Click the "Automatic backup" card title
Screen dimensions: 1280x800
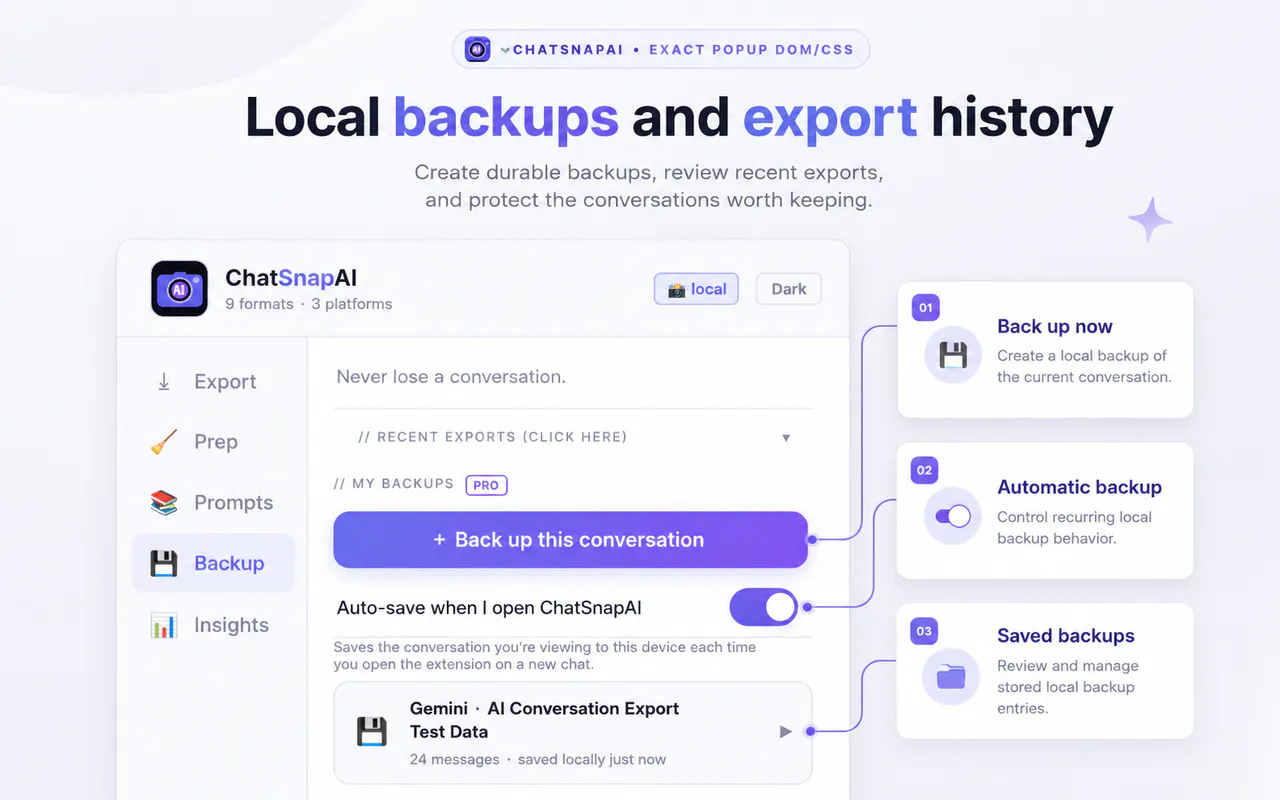click(x=1079, y=487)
